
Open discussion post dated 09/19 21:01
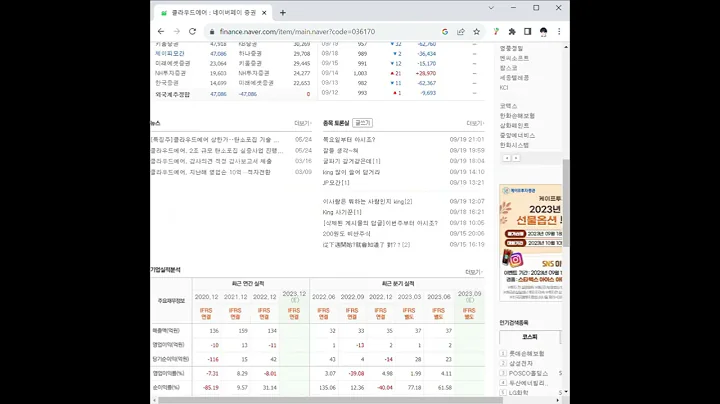pyautogui.click(x=349, y=140)
